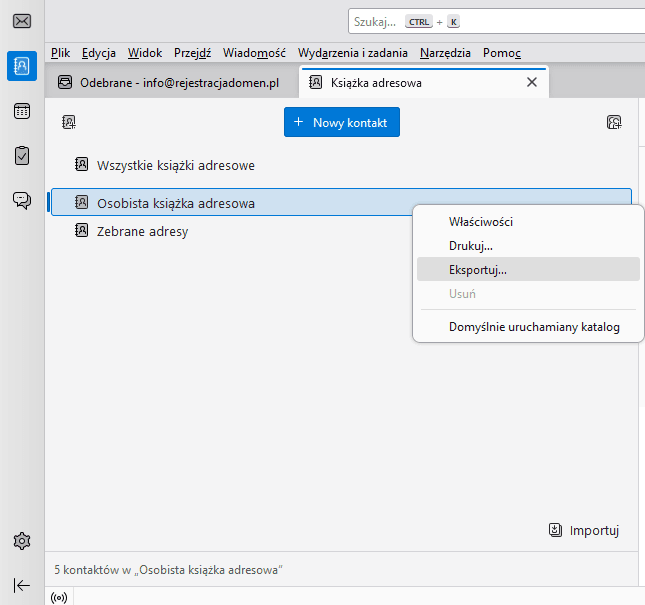Close the Książka adresowa tab
645x605 pixels.
click(532, 83)
